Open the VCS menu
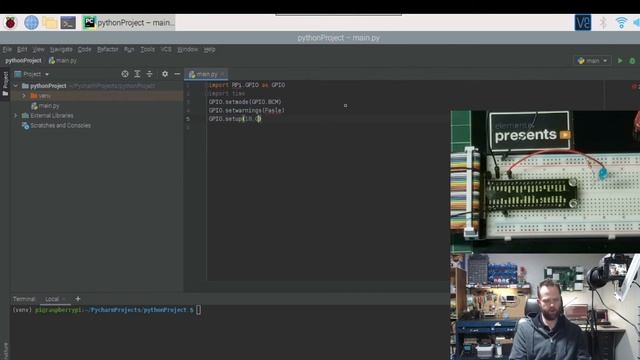 pyautogui.click(x=166, y=49)
